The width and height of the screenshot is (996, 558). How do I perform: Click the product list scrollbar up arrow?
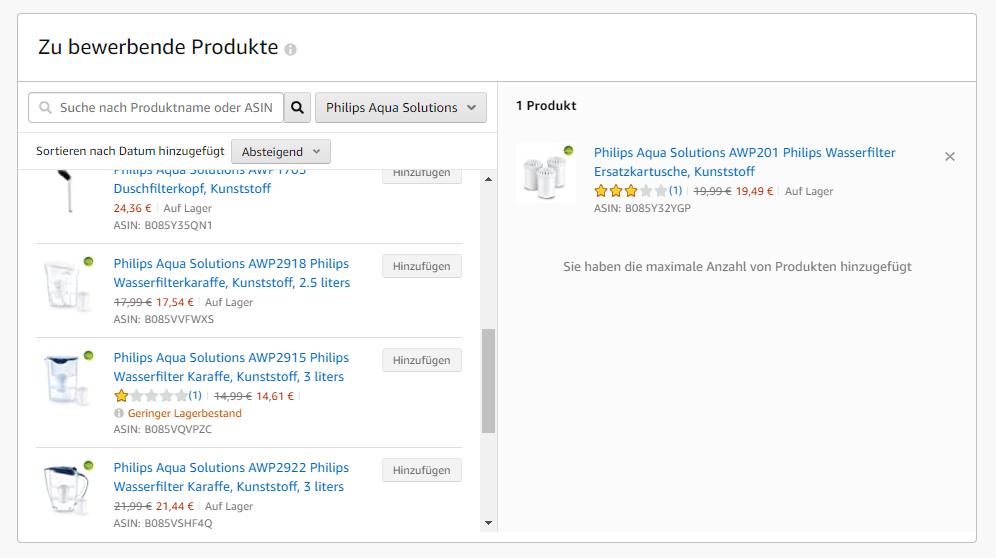coord(488,179)
